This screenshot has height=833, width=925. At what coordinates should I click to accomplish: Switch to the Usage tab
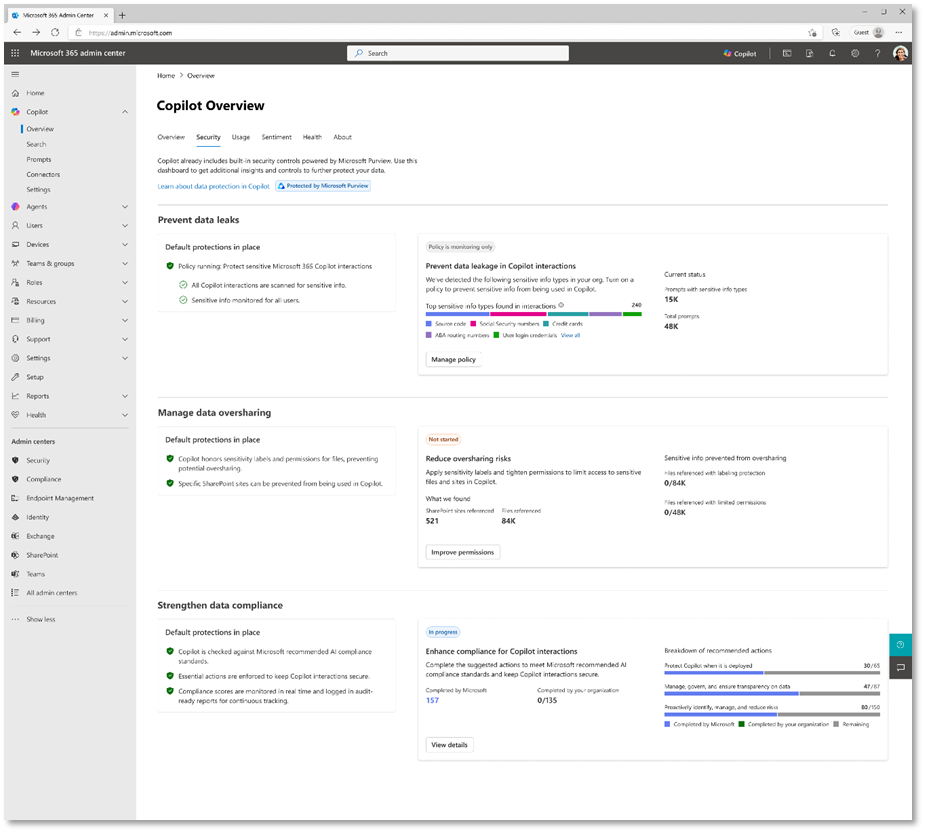(241, 137)
